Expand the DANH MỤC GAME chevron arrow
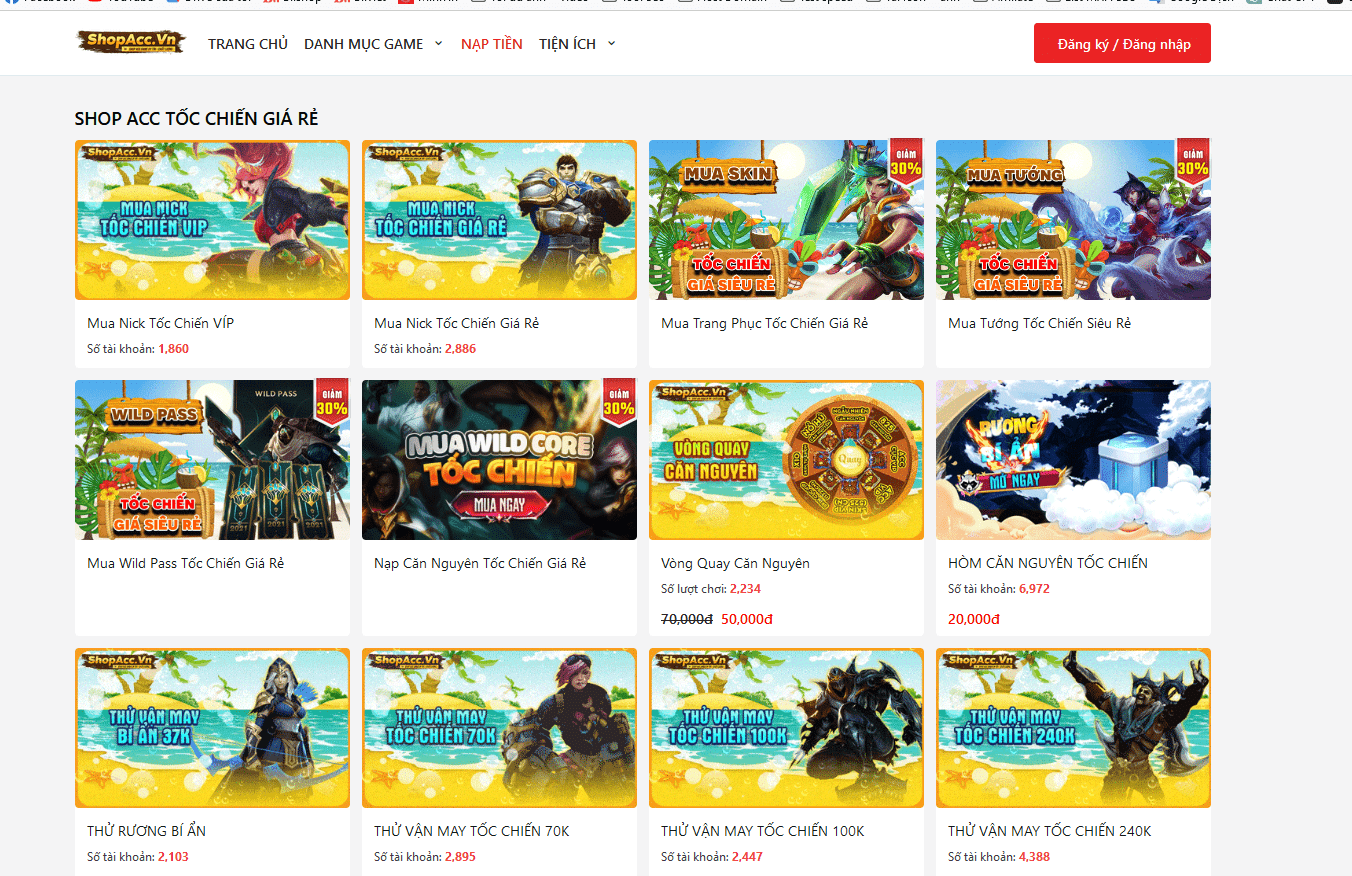 (438, 44)
